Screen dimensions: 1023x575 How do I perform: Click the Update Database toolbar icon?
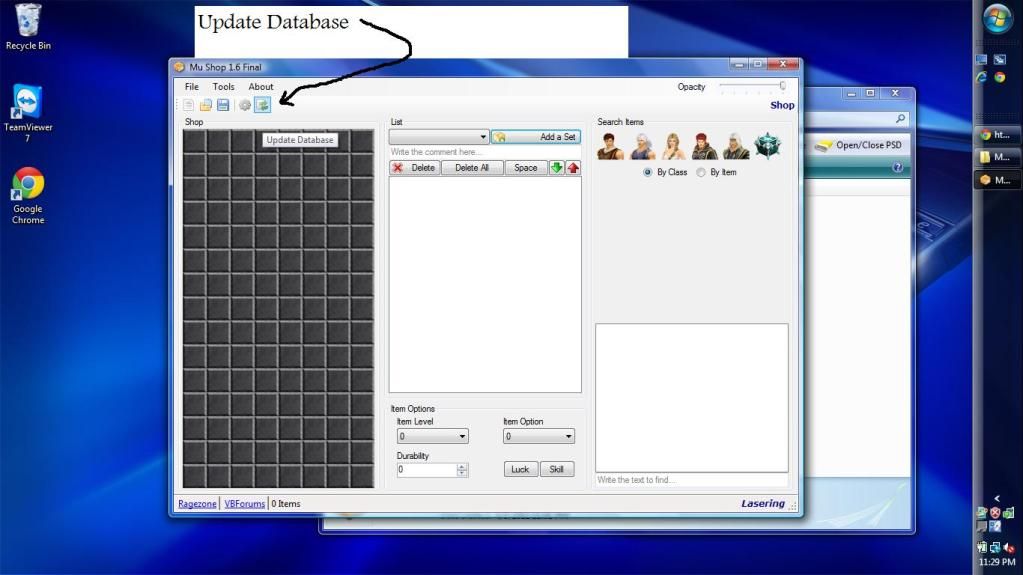coord(262,105)
